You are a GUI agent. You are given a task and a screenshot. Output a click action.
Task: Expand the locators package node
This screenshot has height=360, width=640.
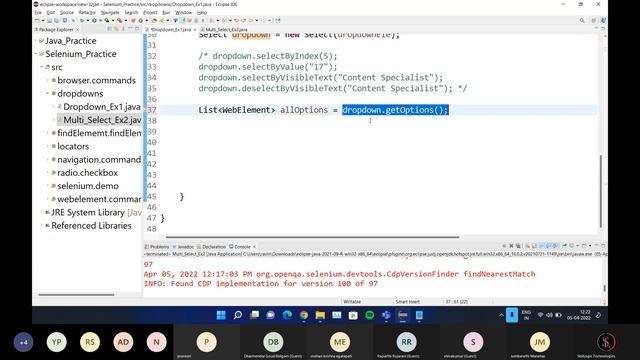coord(48,146)
